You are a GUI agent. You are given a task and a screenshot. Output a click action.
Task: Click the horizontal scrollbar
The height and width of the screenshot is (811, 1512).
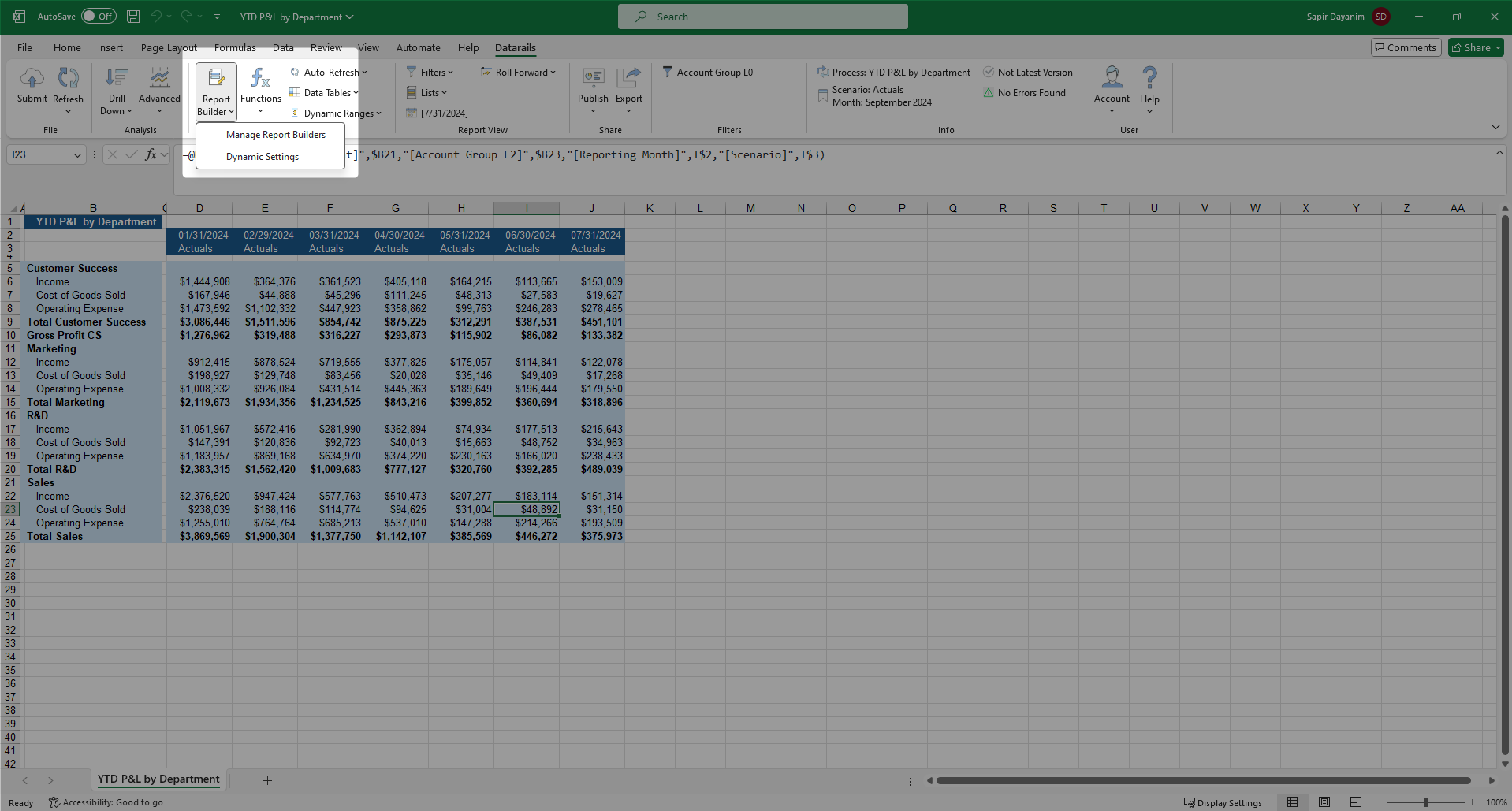coord(1203,781)
